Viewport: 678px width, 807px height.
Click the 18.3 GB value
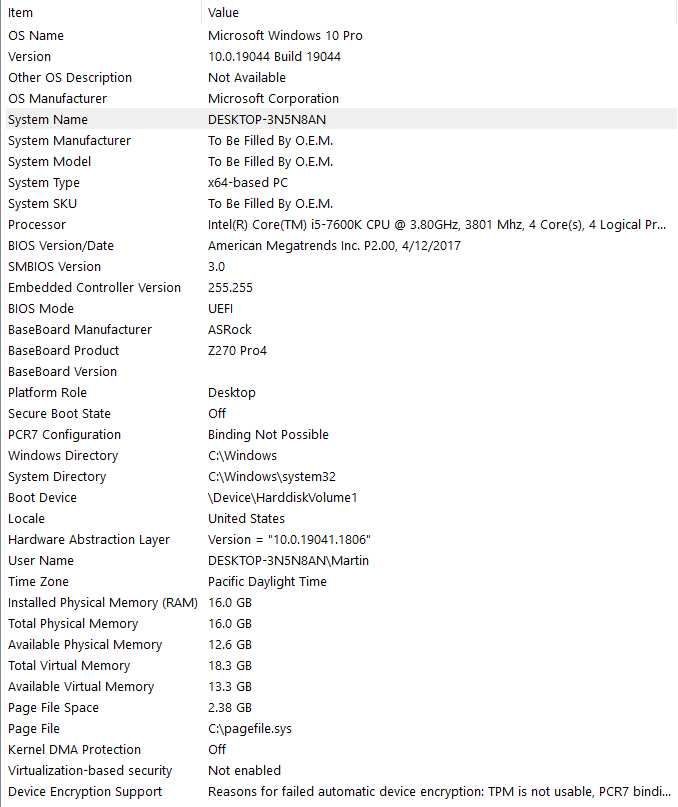pyautogui.click(x=230, y=666)
